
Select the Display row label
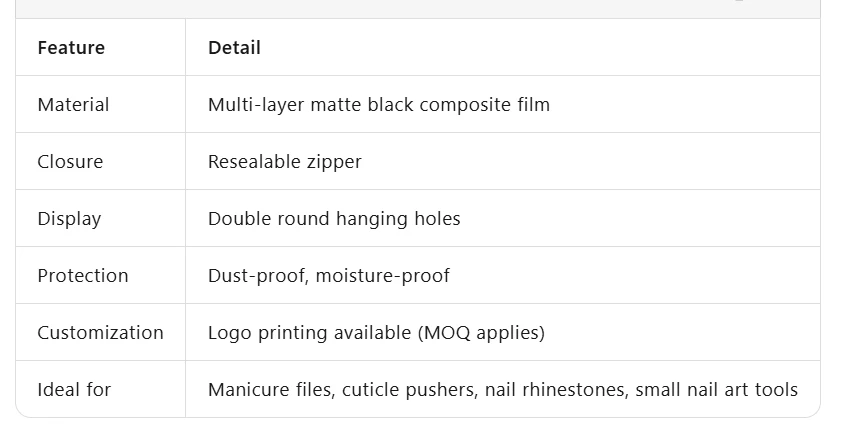pos(69,219)
